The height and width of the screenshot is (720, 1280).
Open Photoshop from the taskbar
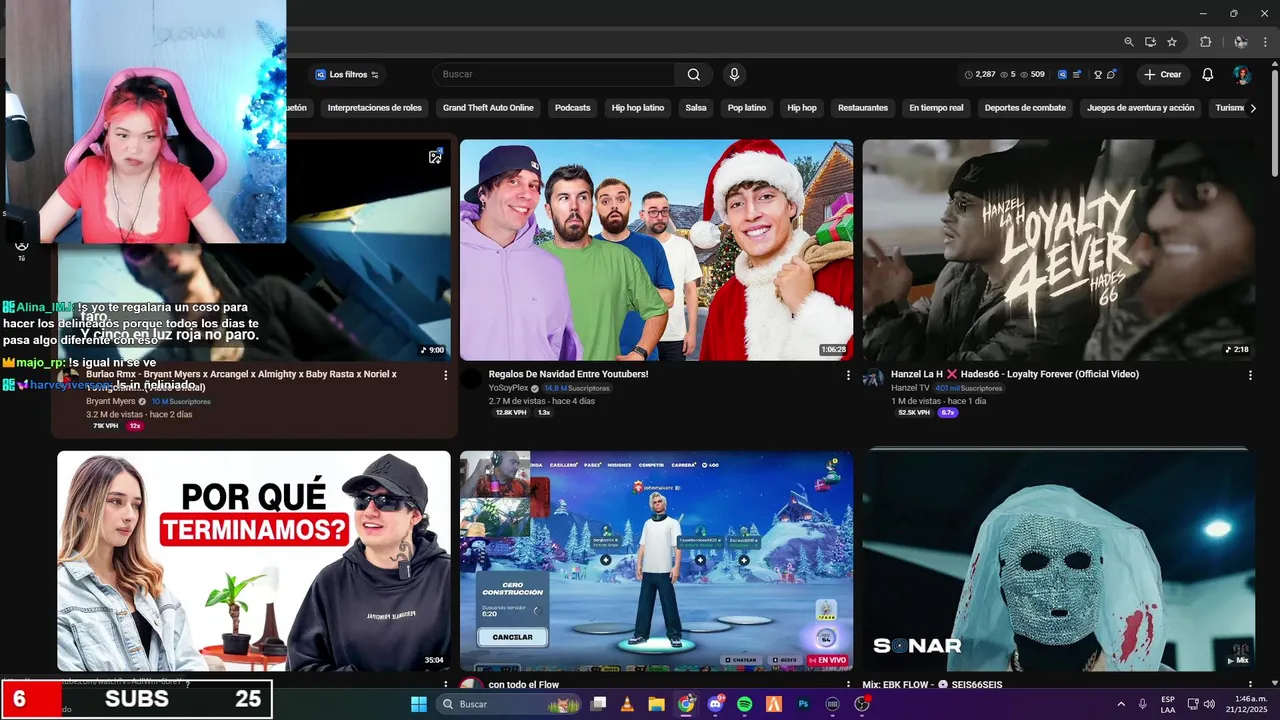(x=803, y=704)
